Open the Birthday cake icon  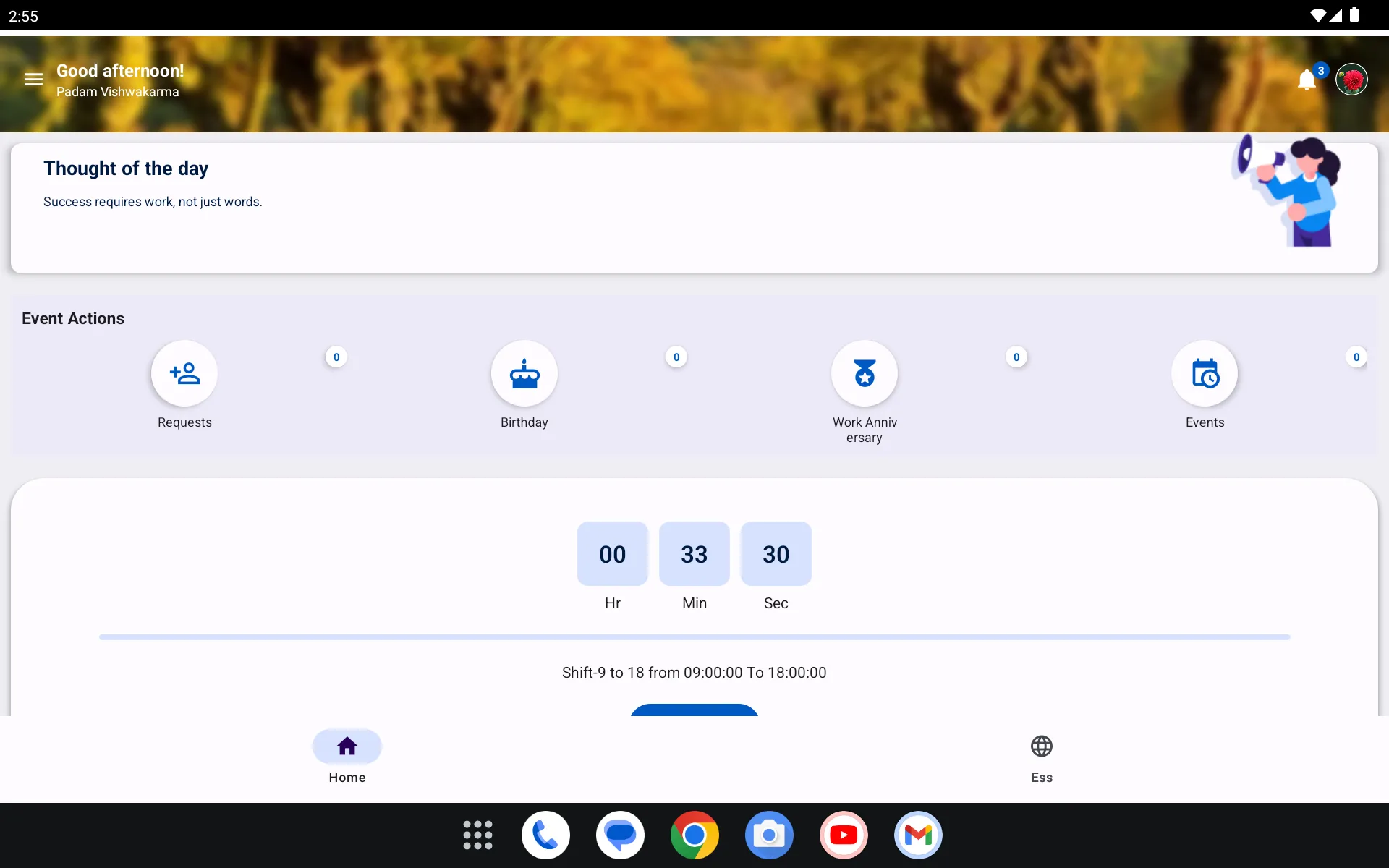click(x=524, y=373)
